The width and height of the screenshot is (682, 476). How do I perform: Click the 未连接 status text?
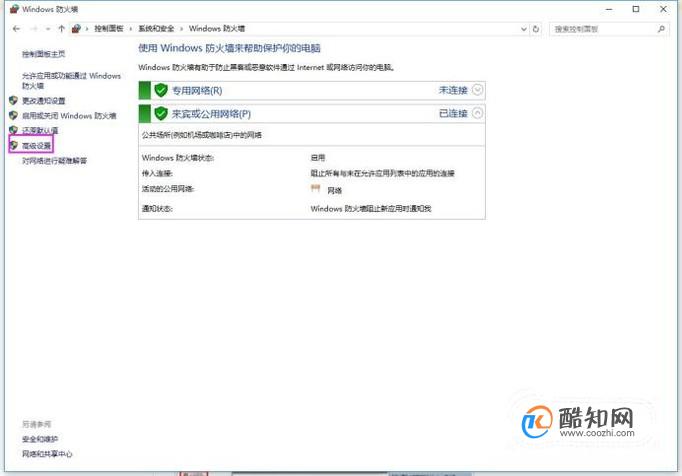coord(453,90)
